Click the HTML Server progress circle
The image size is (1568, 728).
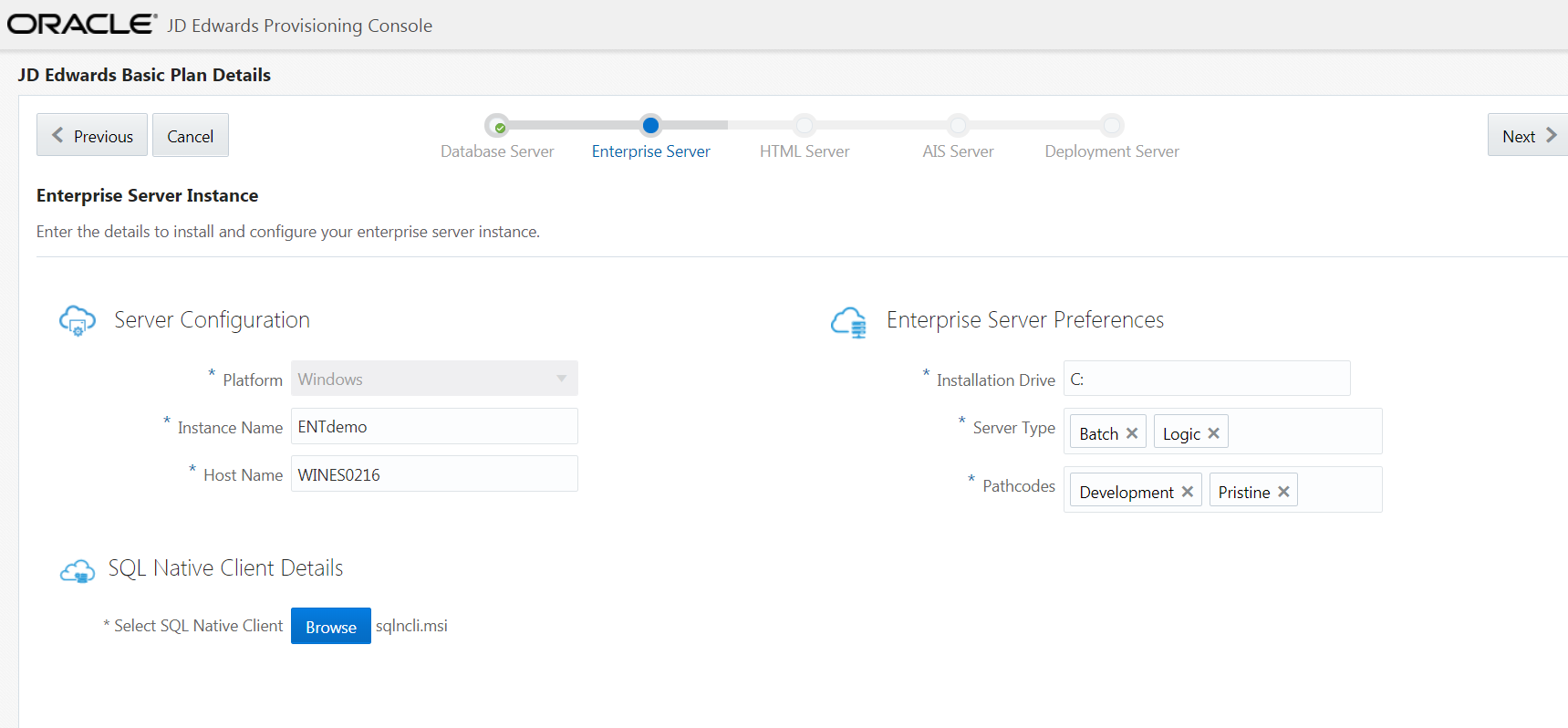[x=805, y=125]
